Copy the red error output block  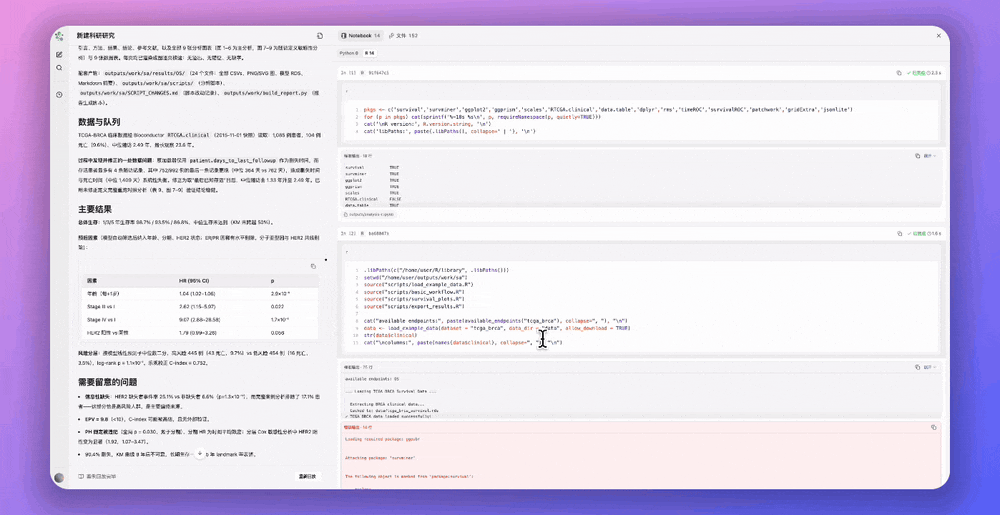pos(933,427)
